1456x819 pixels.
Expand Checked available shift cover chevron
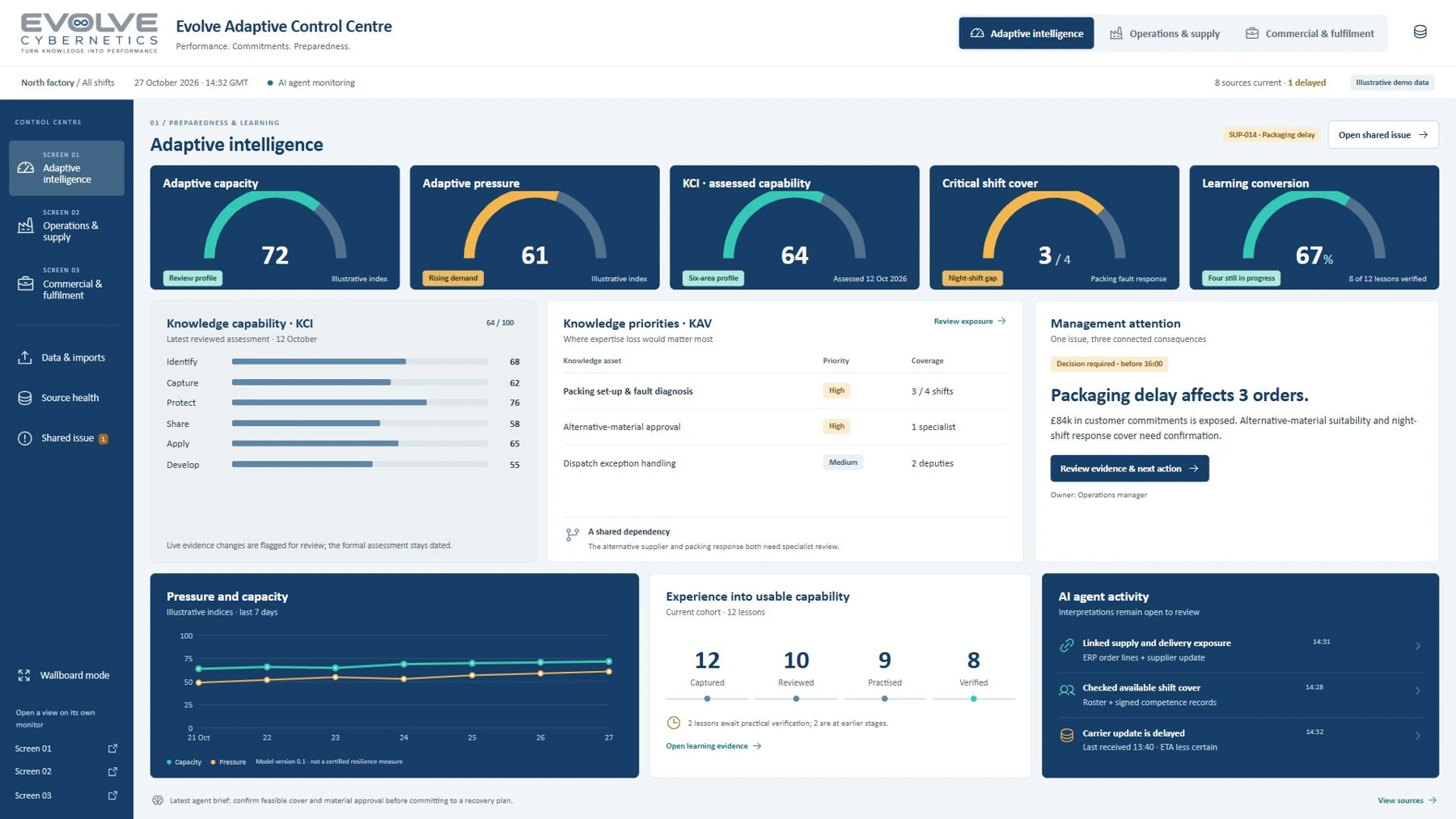1417,691
